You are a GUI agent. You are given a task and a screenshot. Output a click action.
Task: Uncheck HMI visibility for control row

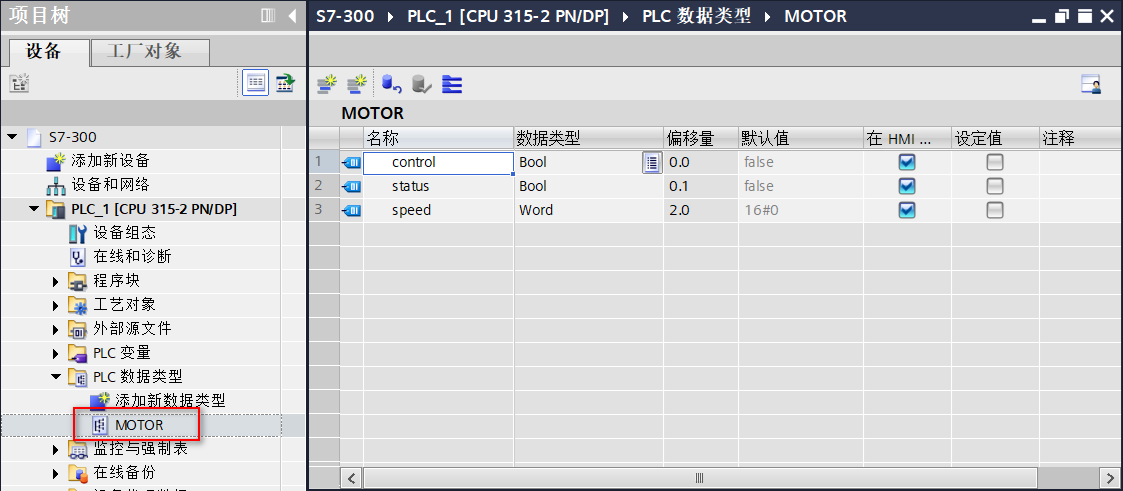(907, 162)
